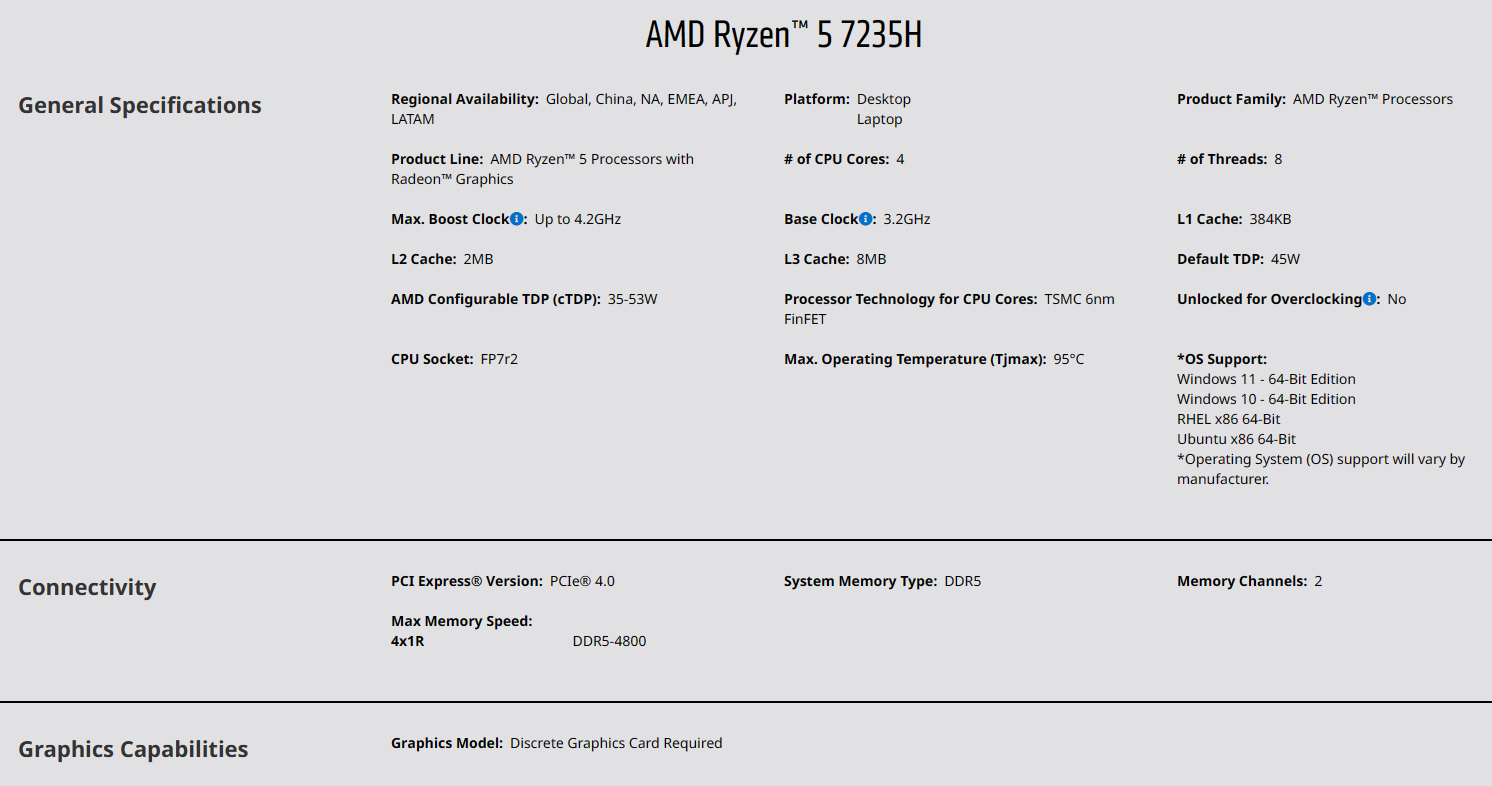Click the PCI Express Version entry
1492x786 pixels.
(x=503, y=581)
